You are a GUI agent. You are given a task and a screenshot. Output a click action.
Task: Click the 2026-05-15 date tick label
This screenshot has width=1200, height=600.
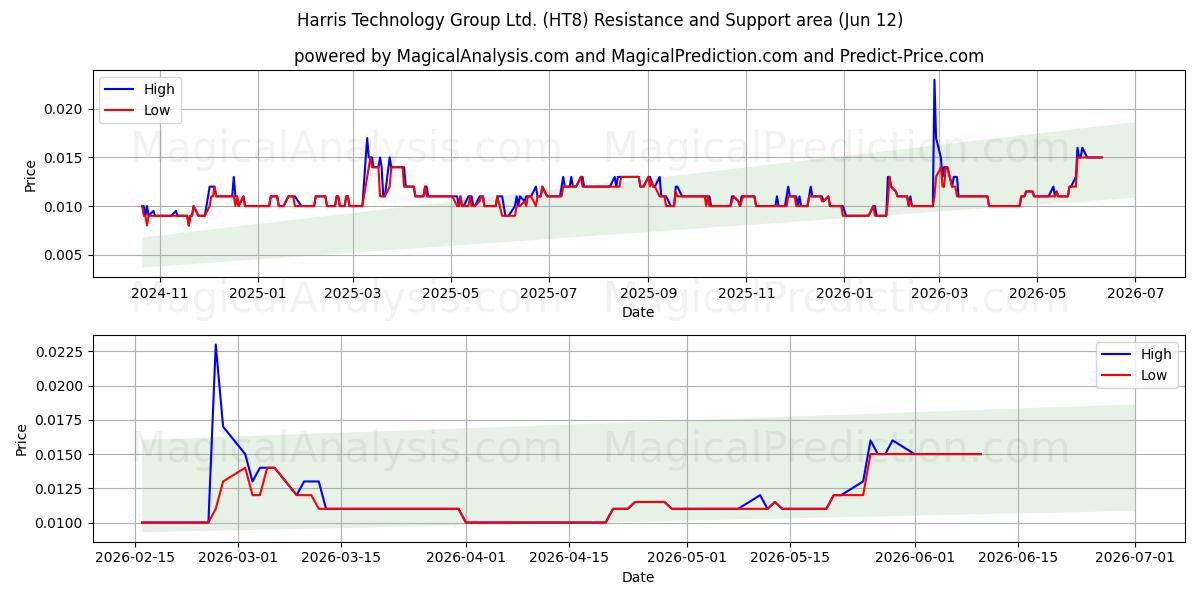790,558
